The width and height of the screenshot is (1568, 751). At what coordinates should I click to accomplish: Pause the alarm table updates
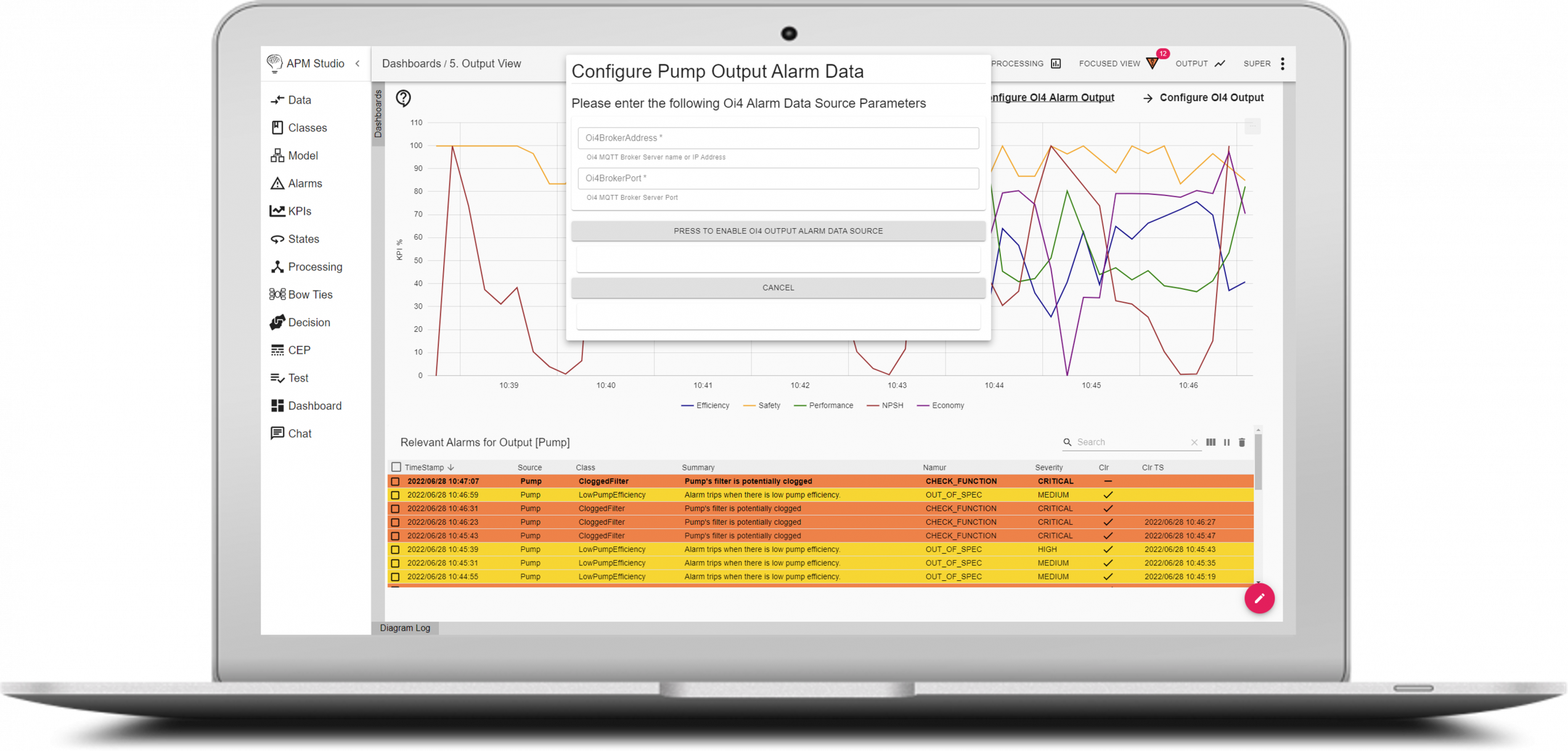tap(1227, 442)
